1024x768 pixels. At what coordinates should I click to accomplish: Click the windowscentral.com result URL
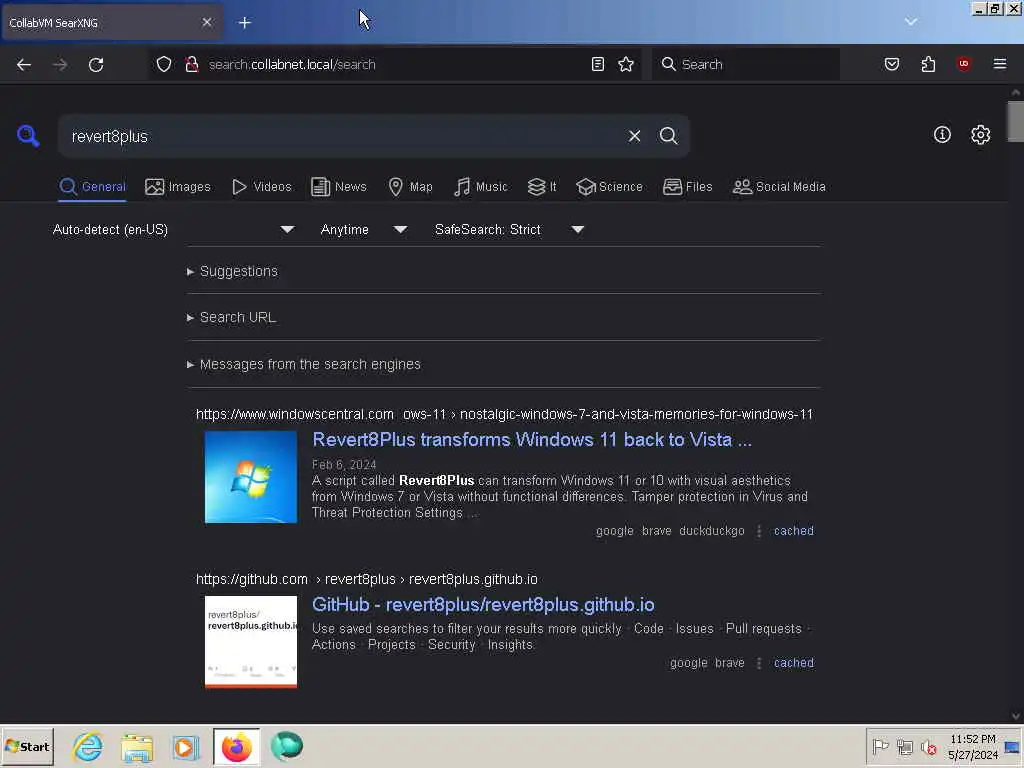pyautogui.click(x=504, y=414)
